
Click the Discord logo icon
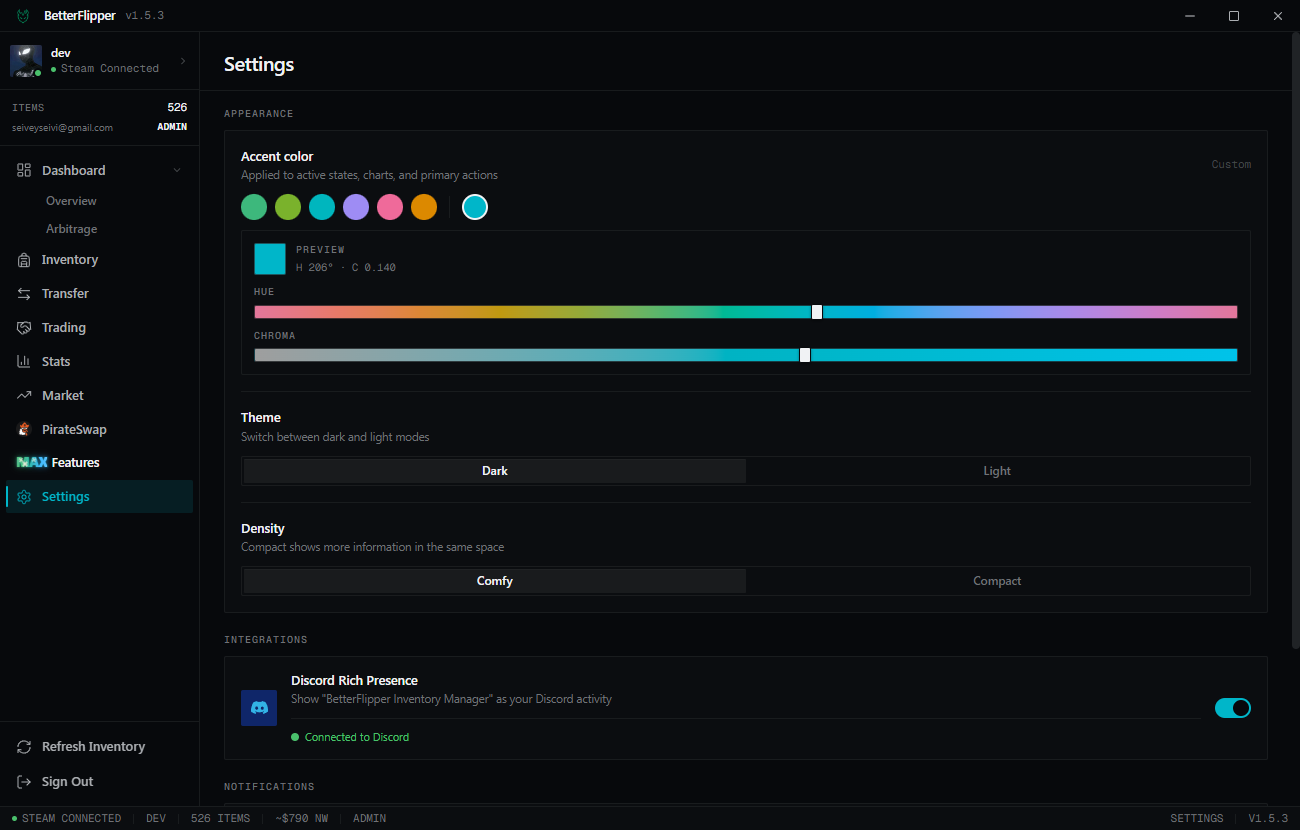259,708
